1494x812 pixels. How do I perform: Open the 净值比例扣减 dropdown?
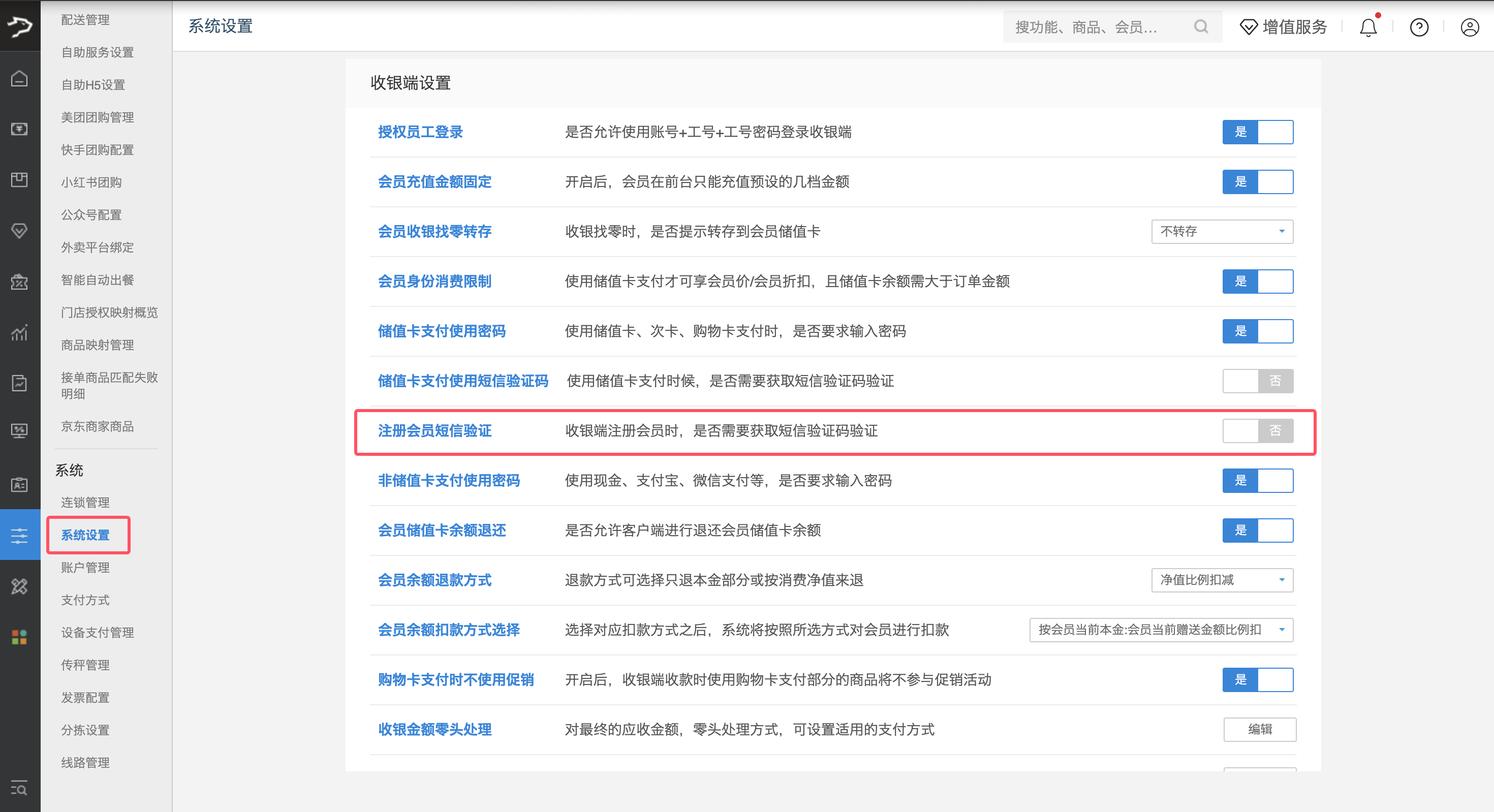[1223, 580]
